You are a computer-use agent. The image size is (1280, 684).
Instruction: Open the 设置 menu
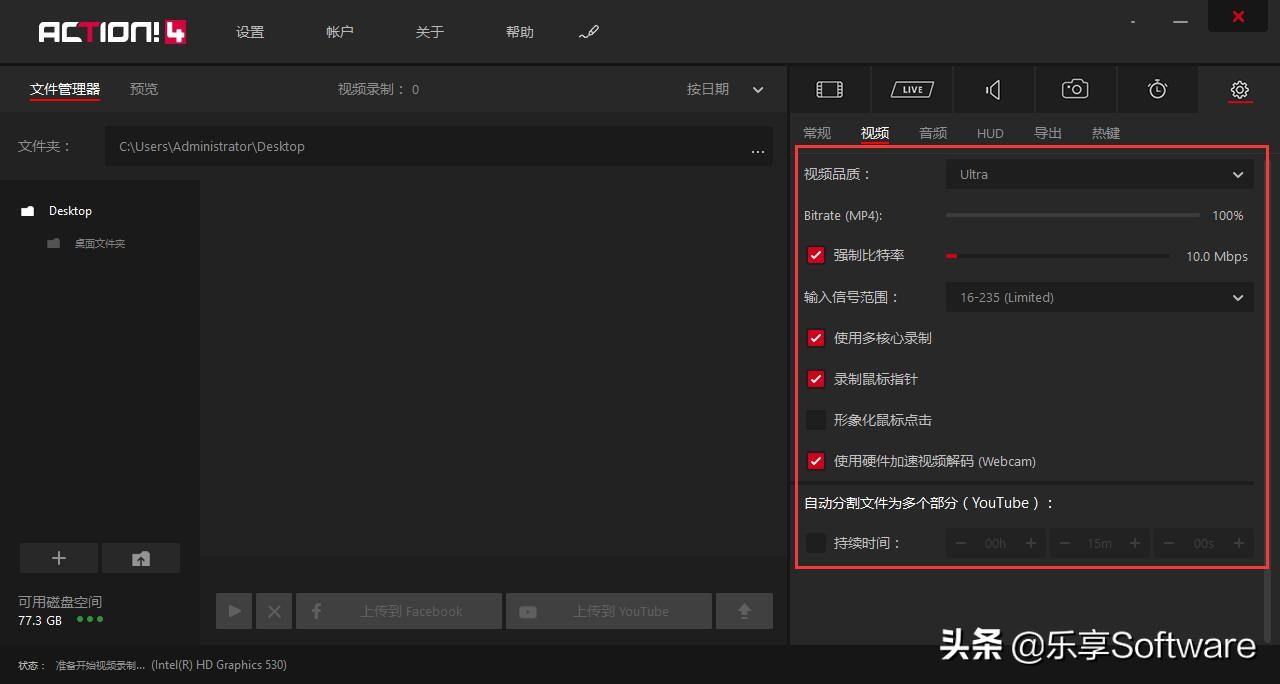[x=250, y=32]
